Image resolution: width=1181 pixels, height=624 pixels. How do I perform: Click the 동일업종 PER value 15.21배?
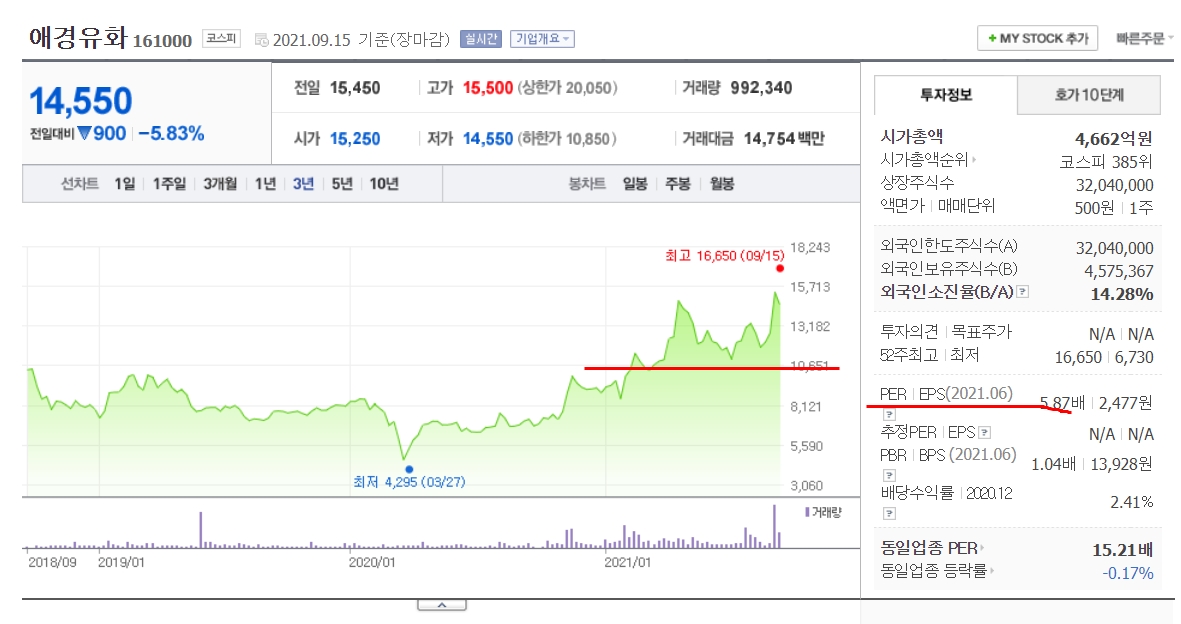tap(1122, 550)
